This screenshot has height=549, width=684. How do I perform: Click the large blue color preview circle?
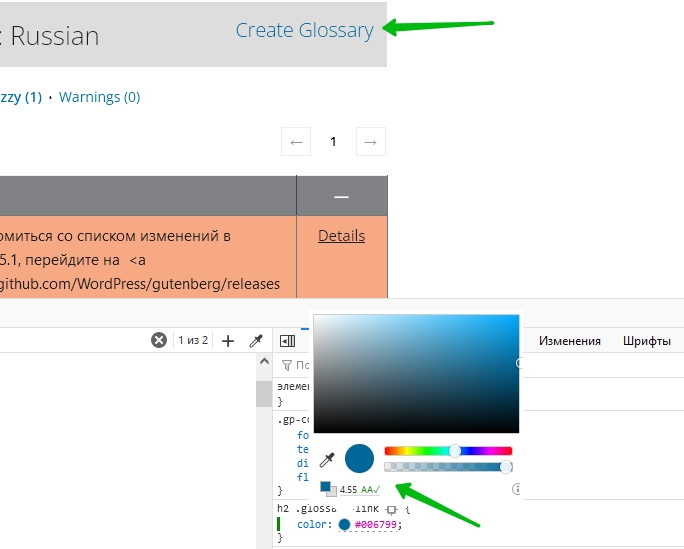click(359, 459)
